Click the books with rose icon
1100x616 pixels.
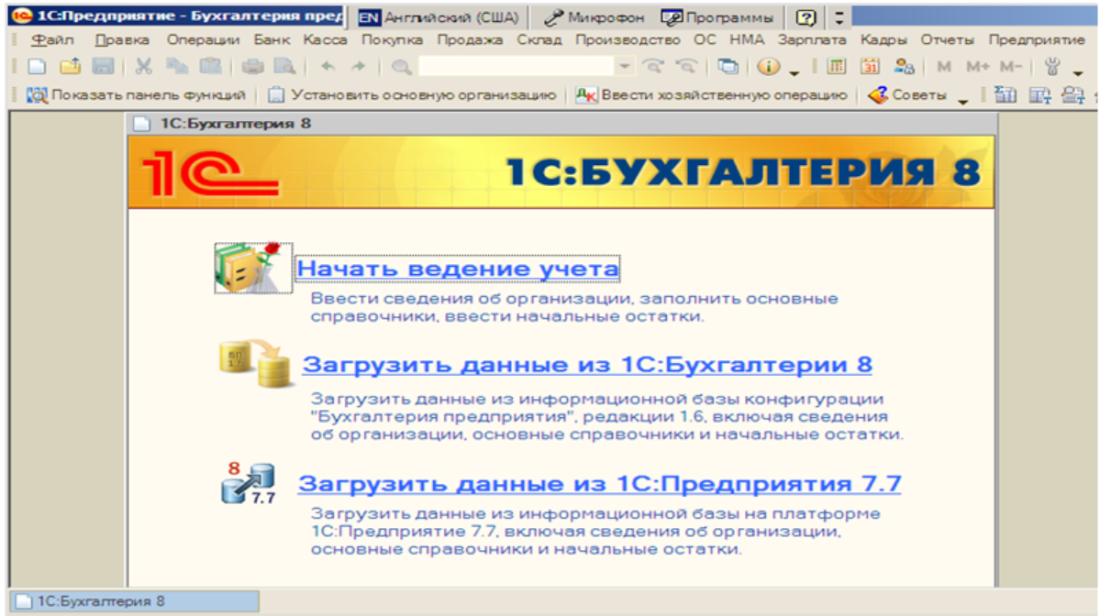click(253, 267)
